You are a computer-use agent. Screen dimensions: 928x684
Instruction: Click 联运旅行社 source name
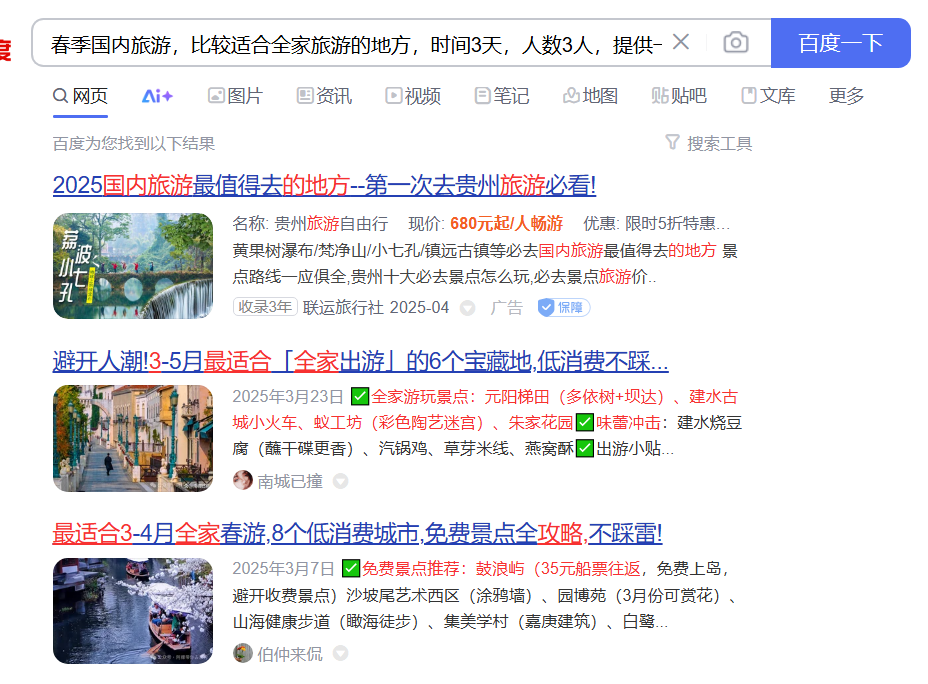click(343, 307)
